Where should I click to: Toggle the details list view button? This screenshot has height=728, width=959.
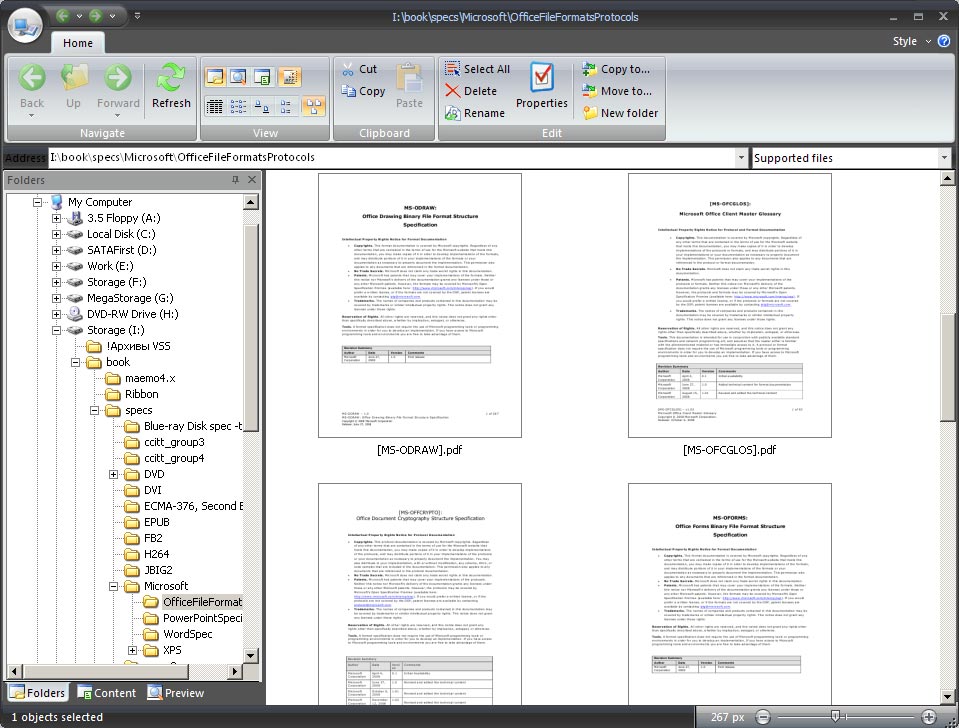215,105
